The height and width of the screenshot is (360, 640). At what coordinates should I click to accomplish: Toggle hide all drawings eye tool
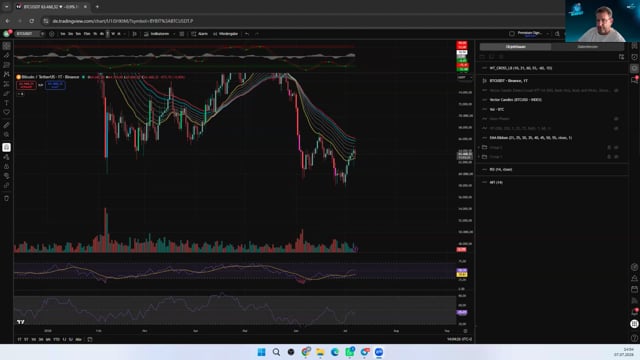pyautogui.click(x=7, y=176)
